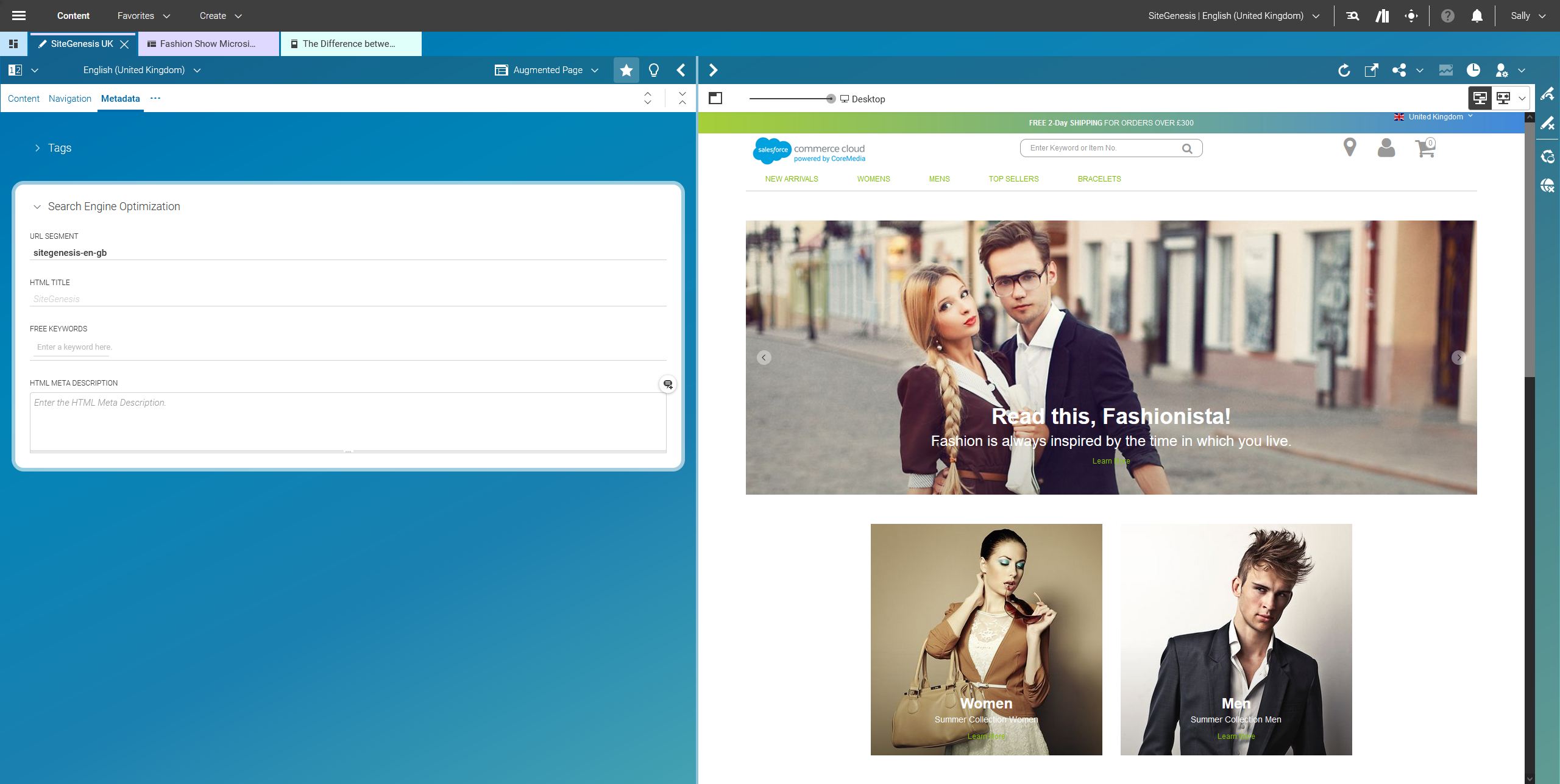Open preview in new window icon
Image resolution: width=1560 pixels, height=784 pixels.
1371,71
